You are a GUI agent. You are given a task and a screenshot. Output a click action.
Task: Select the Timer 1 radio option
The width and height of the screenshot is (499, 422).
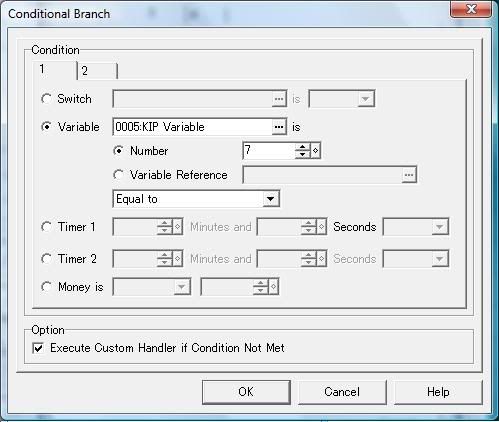(46, 227)
